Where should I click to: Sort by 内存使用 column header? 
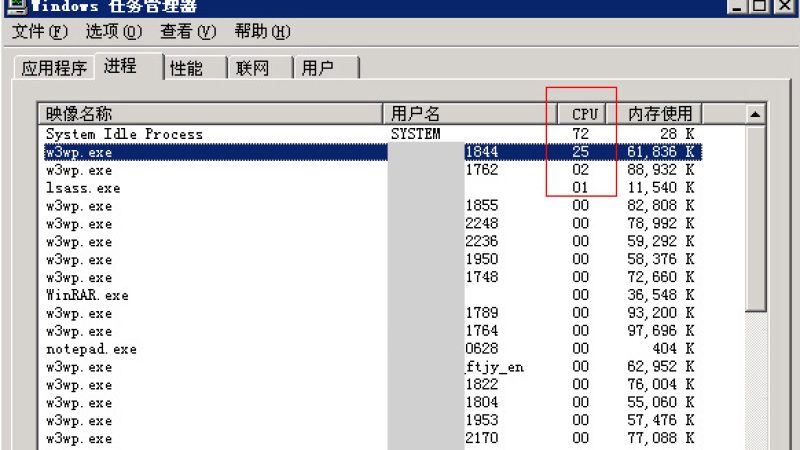[x=655, y=113]
